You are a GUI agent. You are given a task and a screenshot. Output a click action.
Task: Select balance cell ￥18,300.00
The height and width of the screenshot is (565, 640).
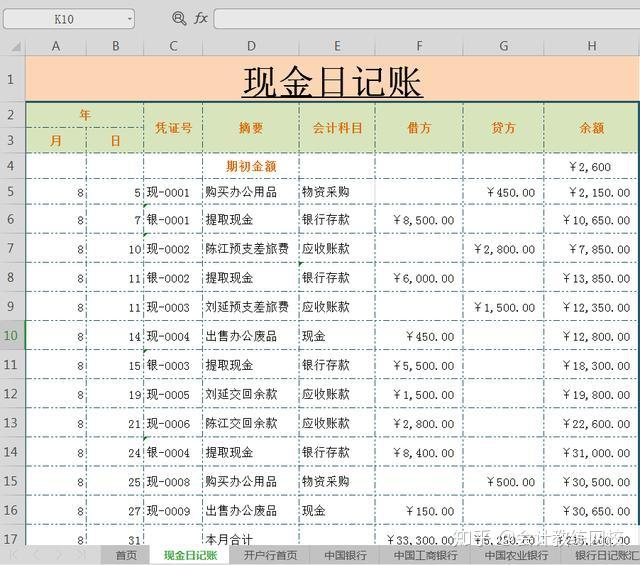coord(591,365)
